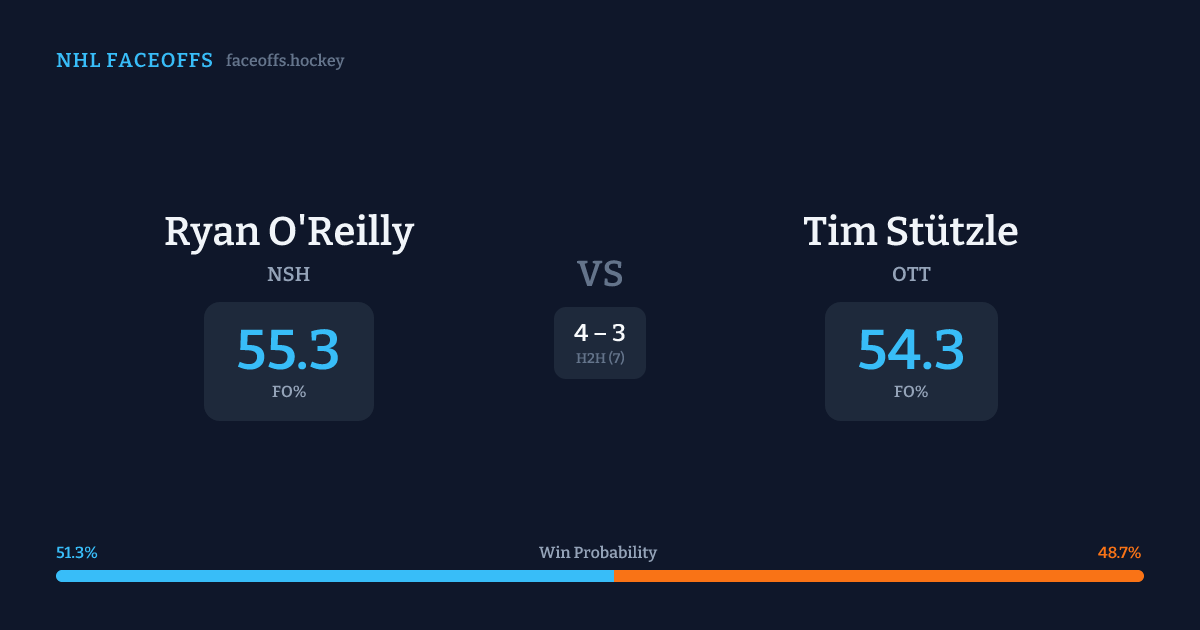Click the top edge of Stützle's stat card
This screenshot has height=630, width=1200.
click(x=911, y=305)
